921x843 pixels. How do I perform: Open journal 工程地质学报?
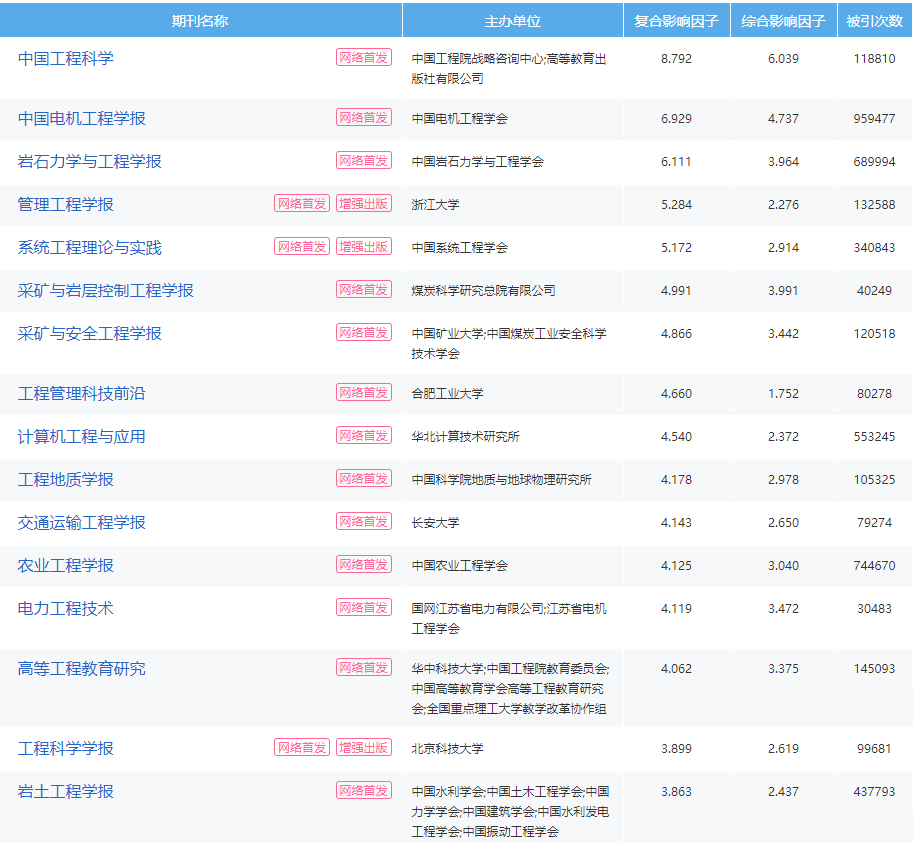pos(66,479)
